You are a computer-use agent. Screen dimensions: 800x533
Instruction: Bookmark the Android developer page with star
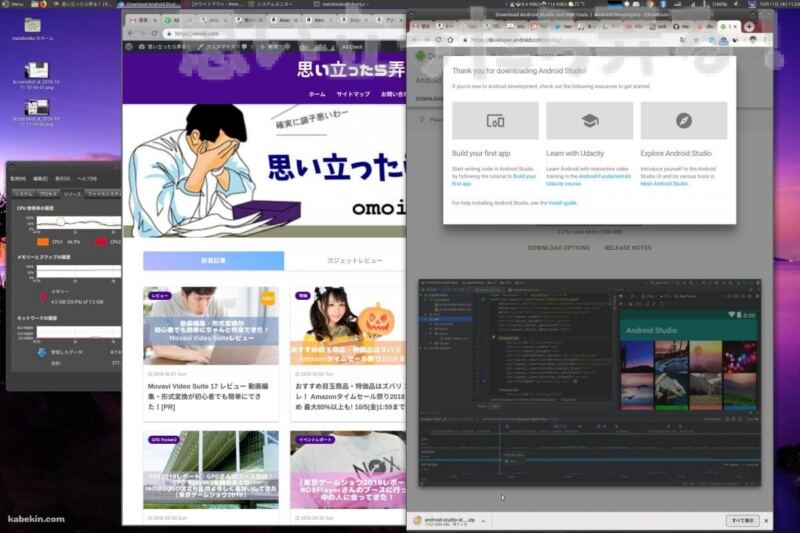pyautogui.click(x=696, y=39)
